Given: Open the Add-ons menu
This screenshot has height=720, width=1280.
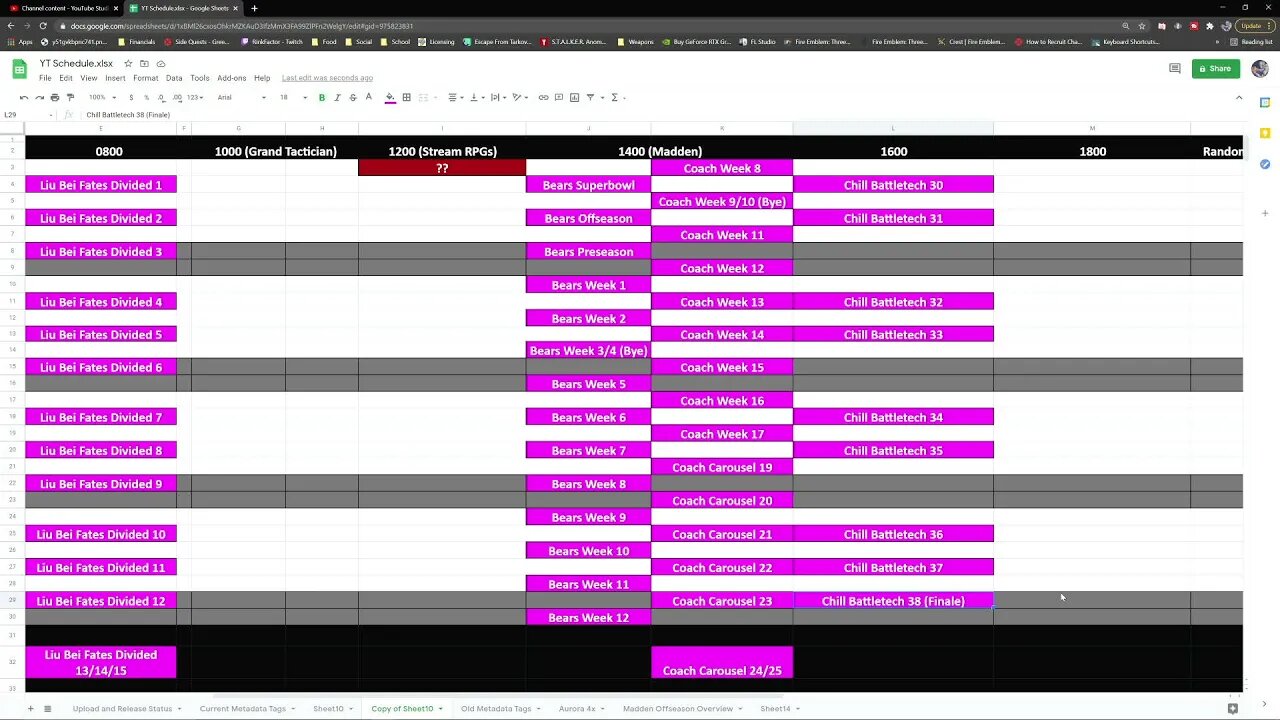Looking at the screenshot, I should (x=231, y=78).
